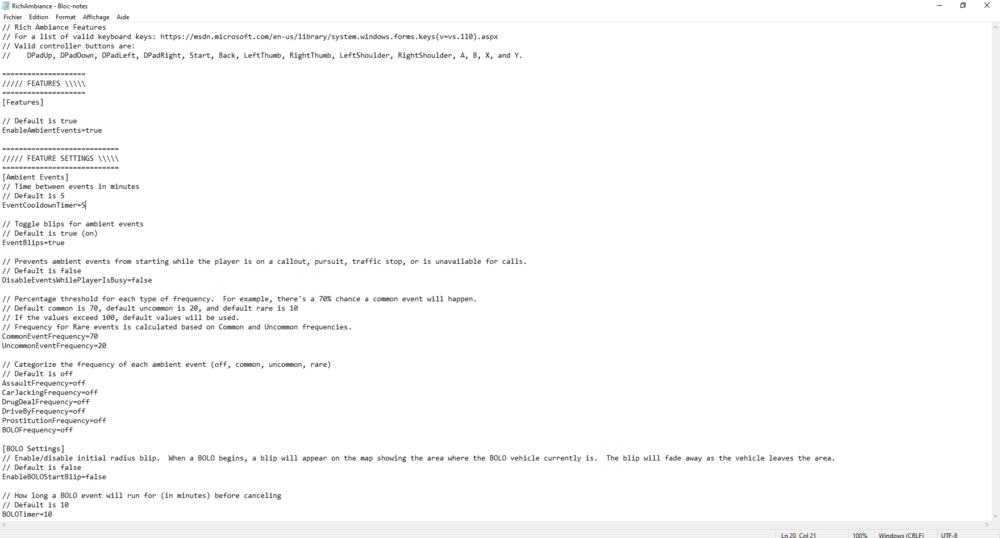
Task: Click on the AssaultFrequency=off line
Action: pyautogui.click(x=43, y=383)
